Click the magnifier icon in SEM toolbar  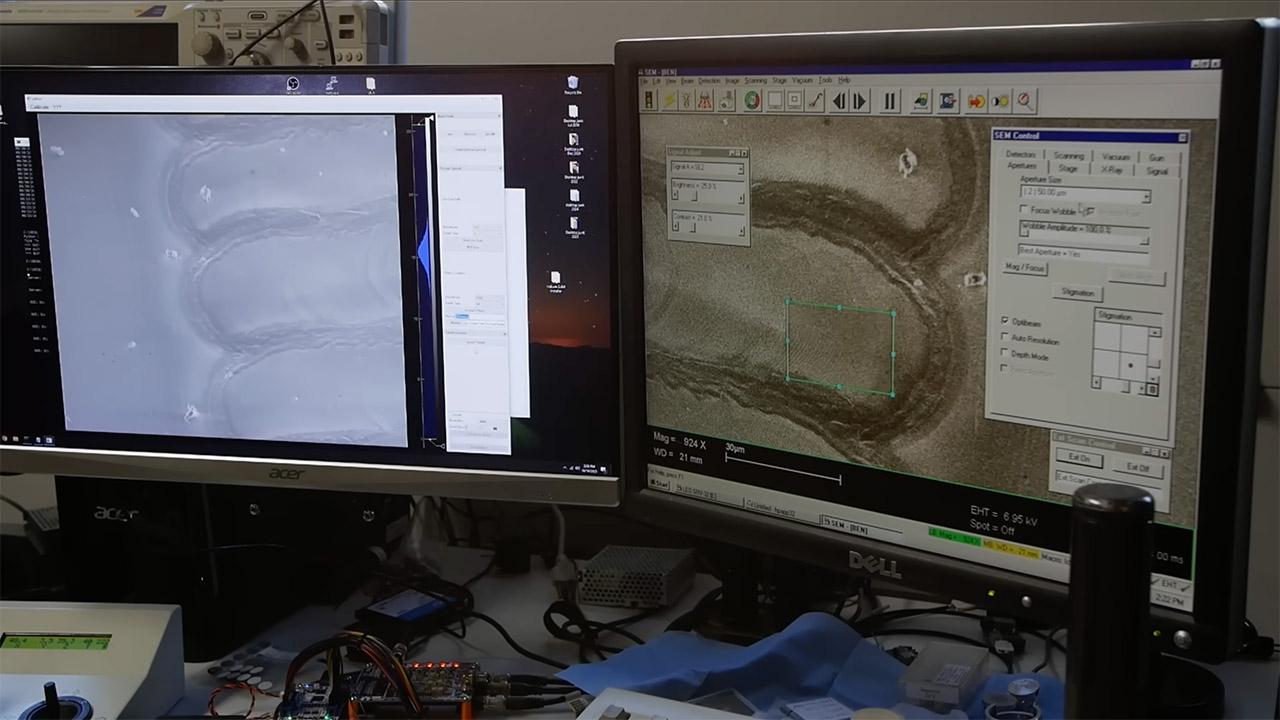pos(1025,100)
